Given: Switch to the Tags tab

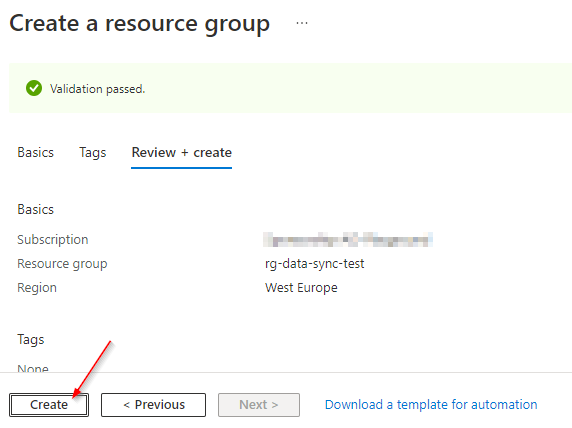Looking at the screenshot, I should 93,153.
